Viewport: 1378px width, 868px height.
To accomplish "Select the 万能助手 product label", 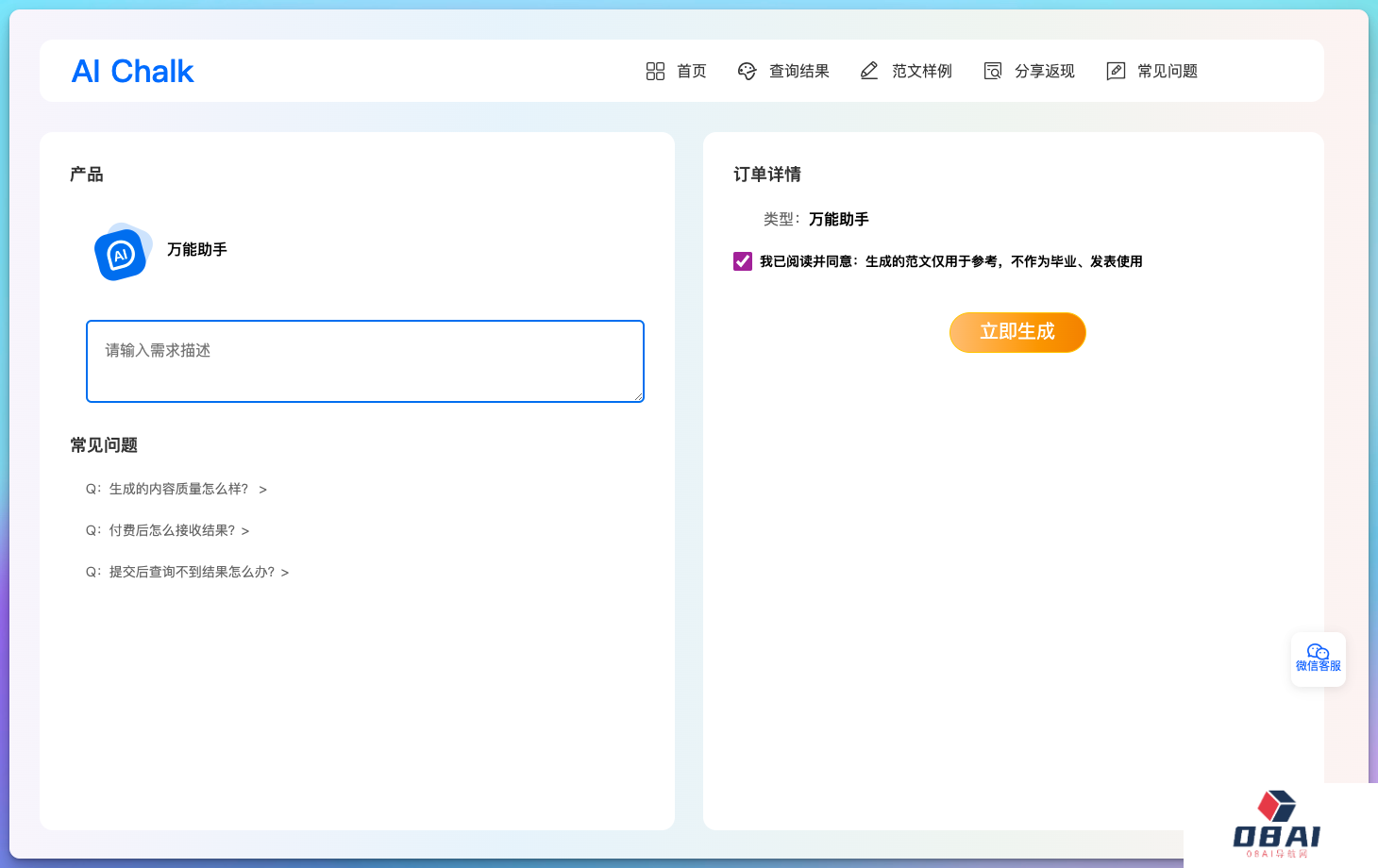I will pos(197,250).
